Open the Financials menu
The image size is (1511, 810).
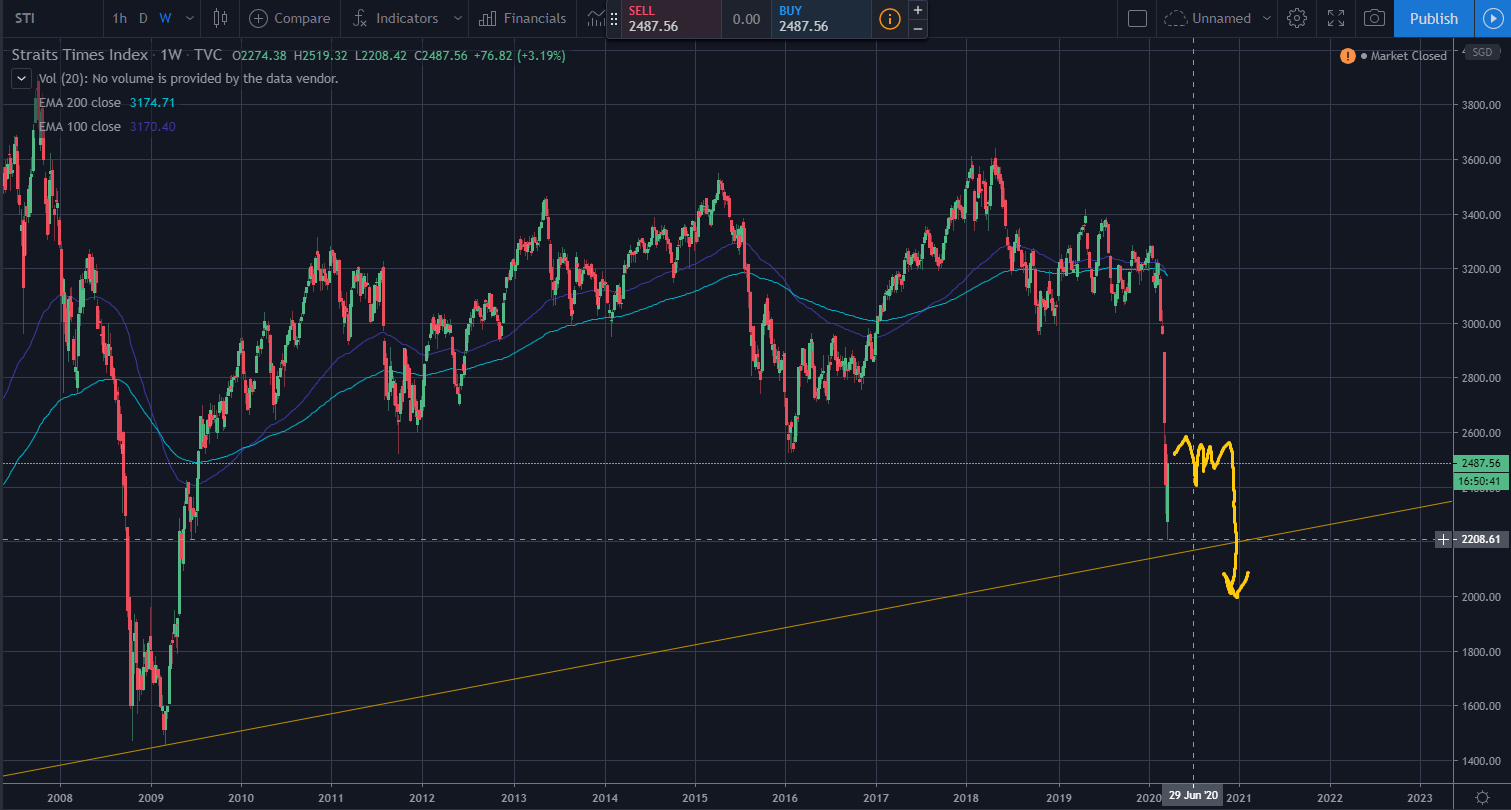click(x=522, y=18)
